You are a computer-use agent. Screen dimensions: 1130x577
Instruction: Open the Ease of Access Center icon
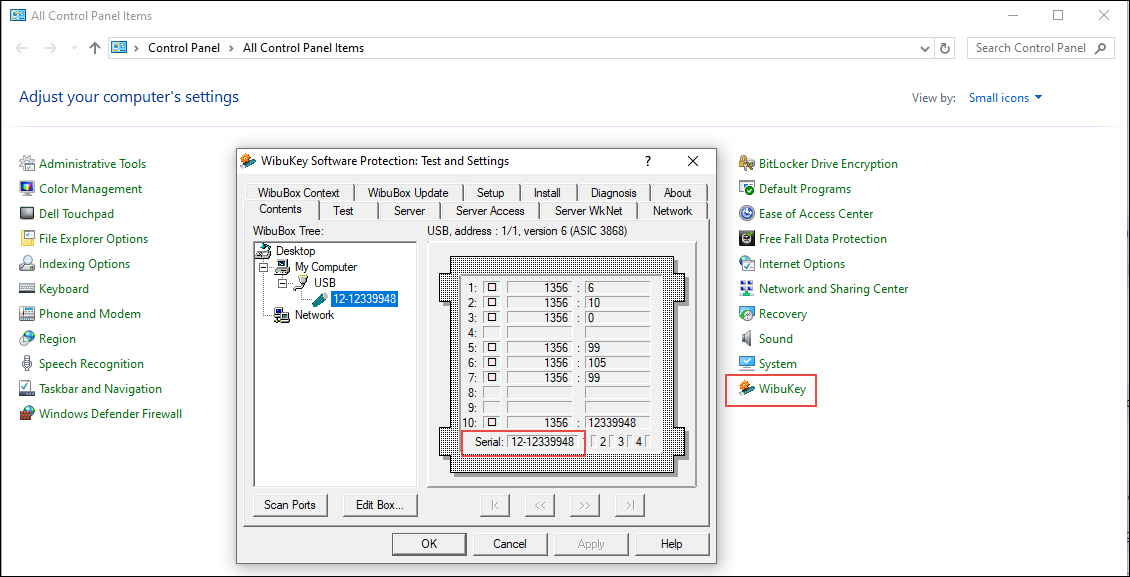(x=747, y=214)
